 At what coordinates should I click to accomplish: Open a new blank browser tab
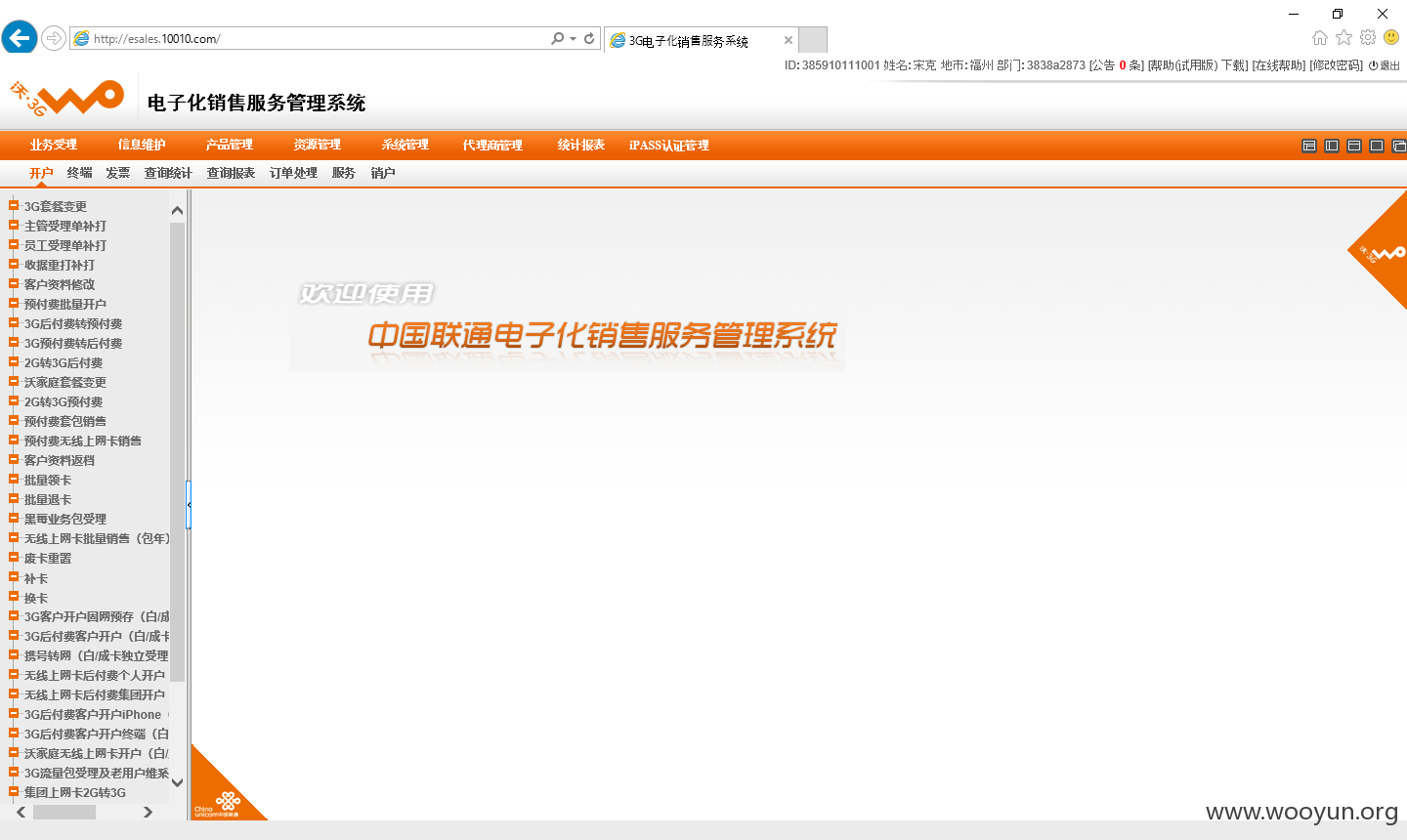tap(813, 40)
